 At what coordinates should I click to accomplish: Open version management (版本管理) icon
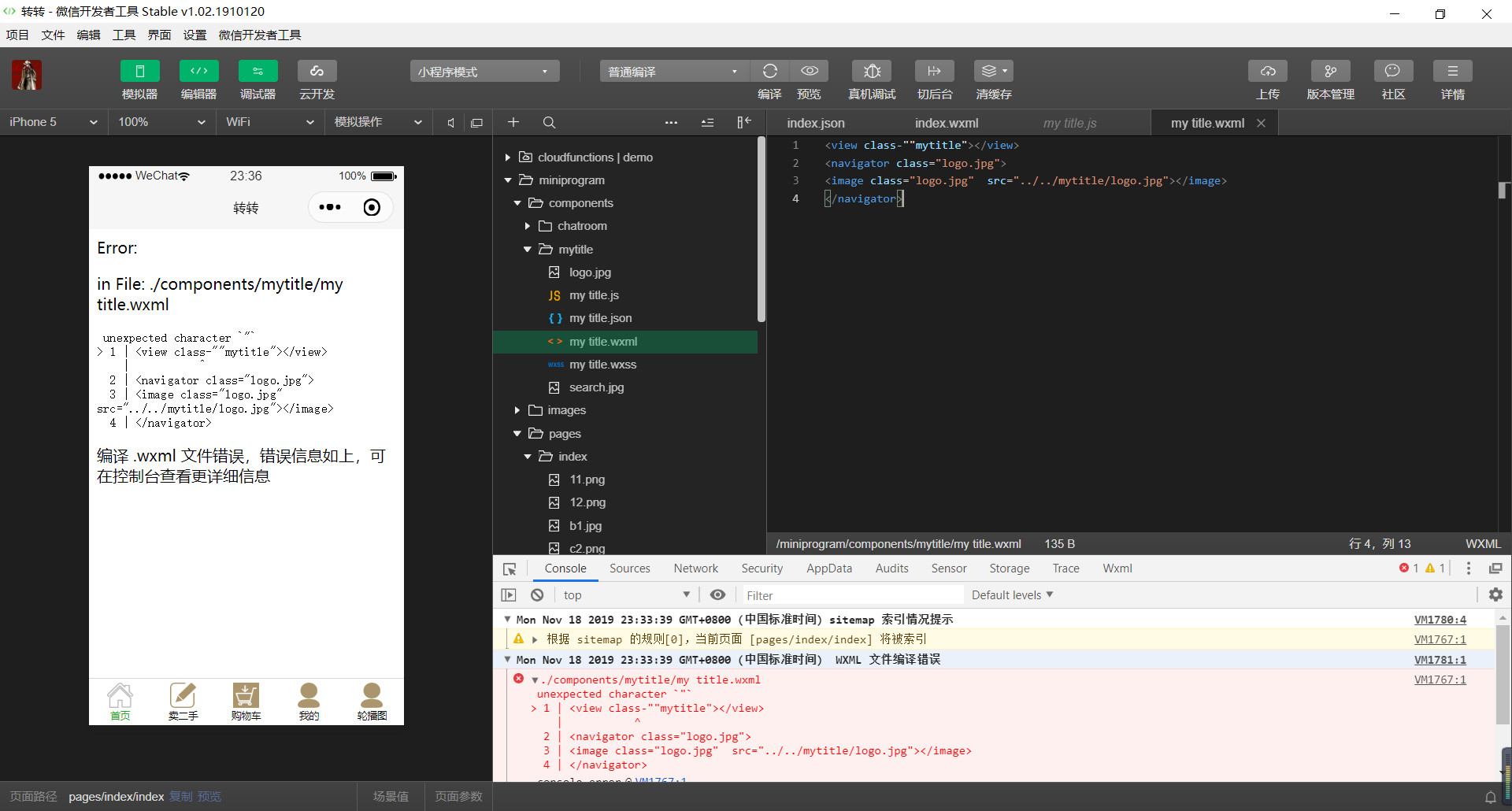(x=1330, y=72)
